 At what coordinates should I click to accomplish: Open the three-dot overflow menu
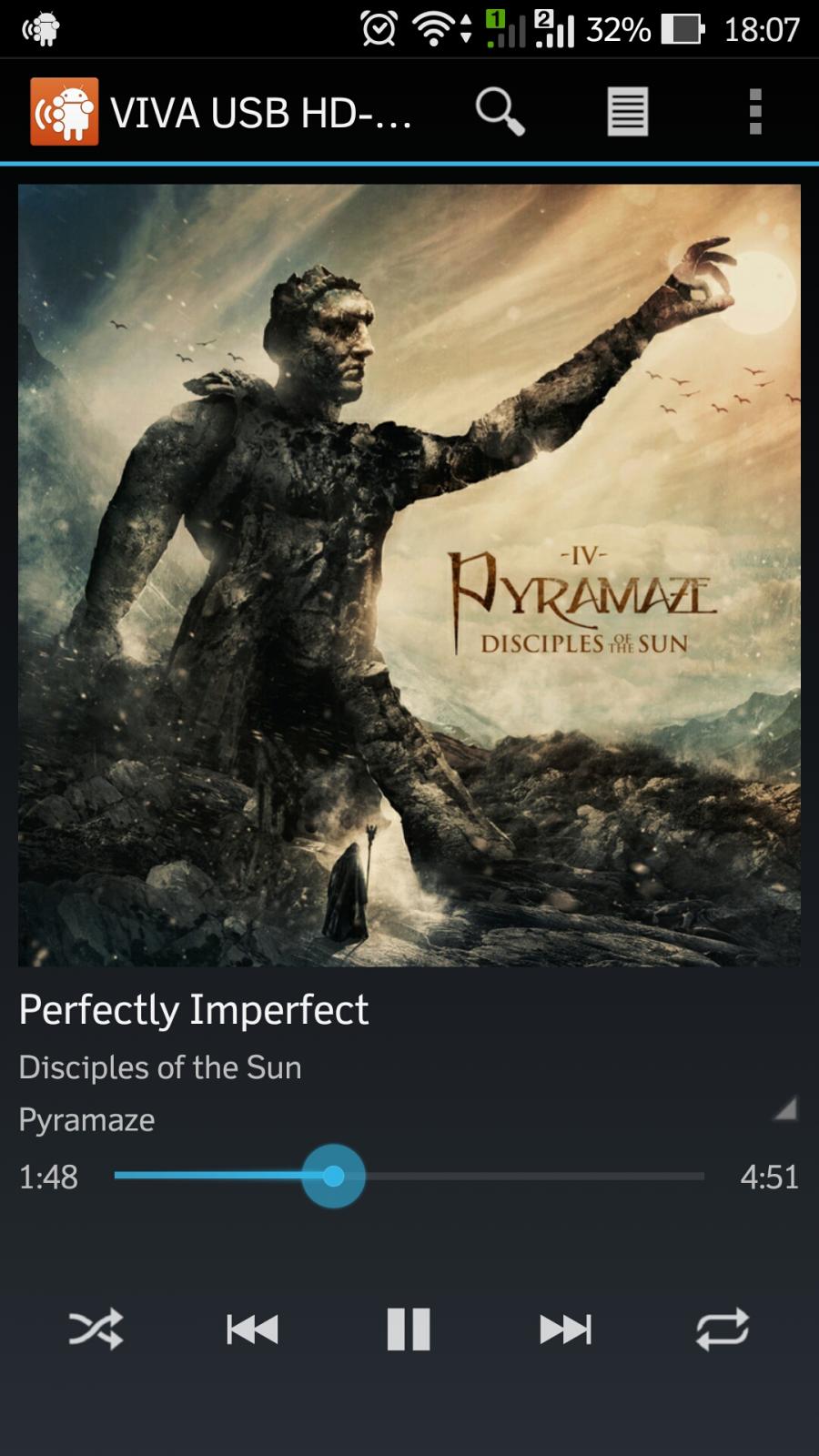(x=754, y=112)
